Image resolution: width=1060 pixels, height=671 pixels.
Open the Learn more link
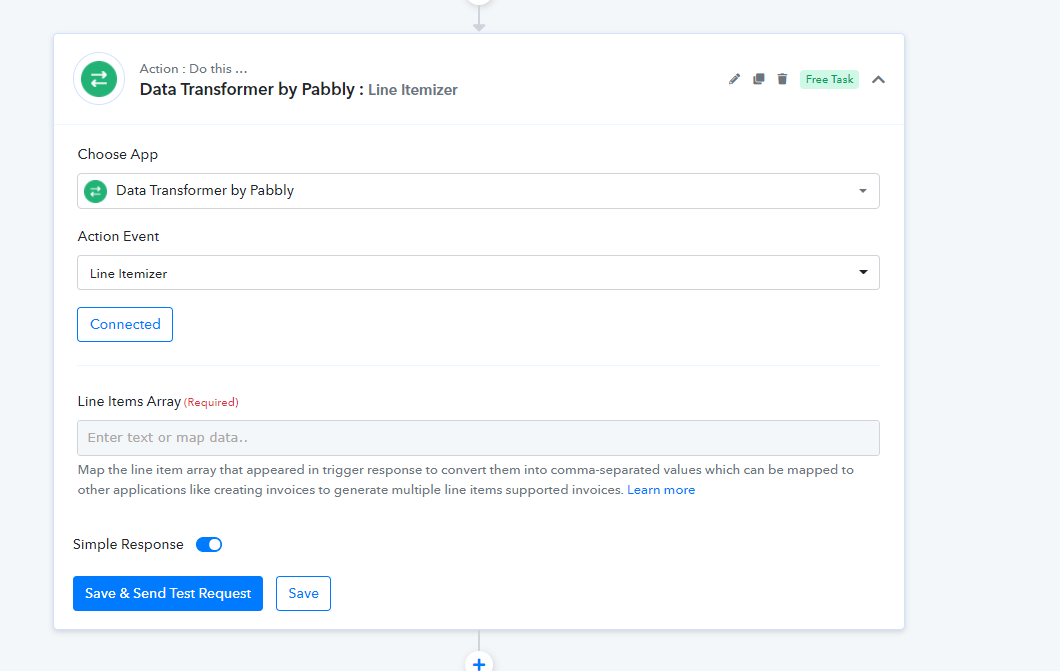pos(660,490)
